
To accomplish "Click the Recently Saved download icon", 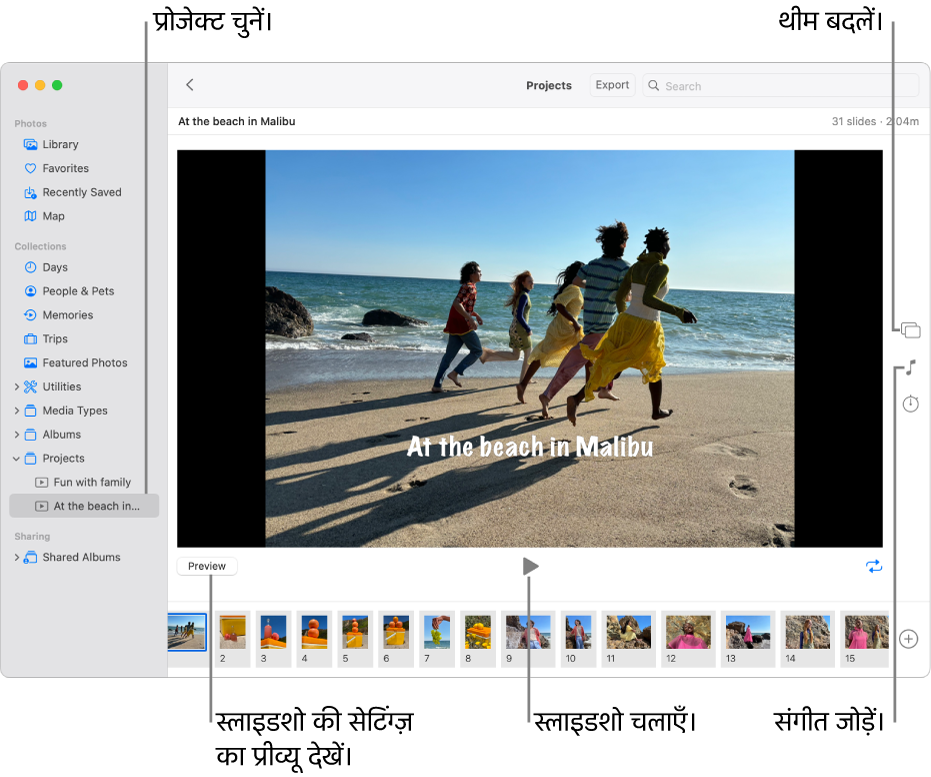I will coord(30,192).
